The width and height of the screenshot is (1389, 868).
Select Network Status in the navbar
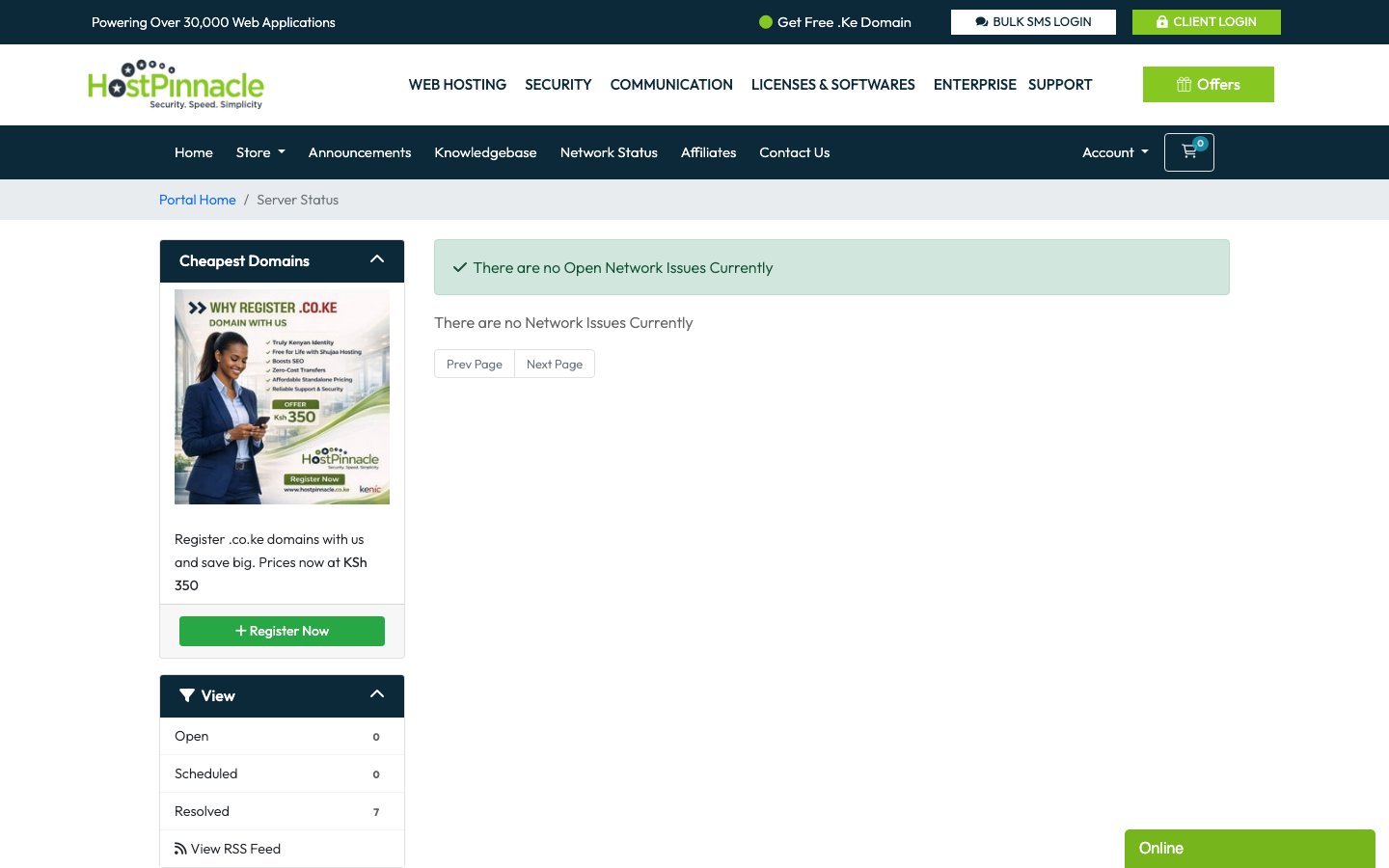pos(609,152)
